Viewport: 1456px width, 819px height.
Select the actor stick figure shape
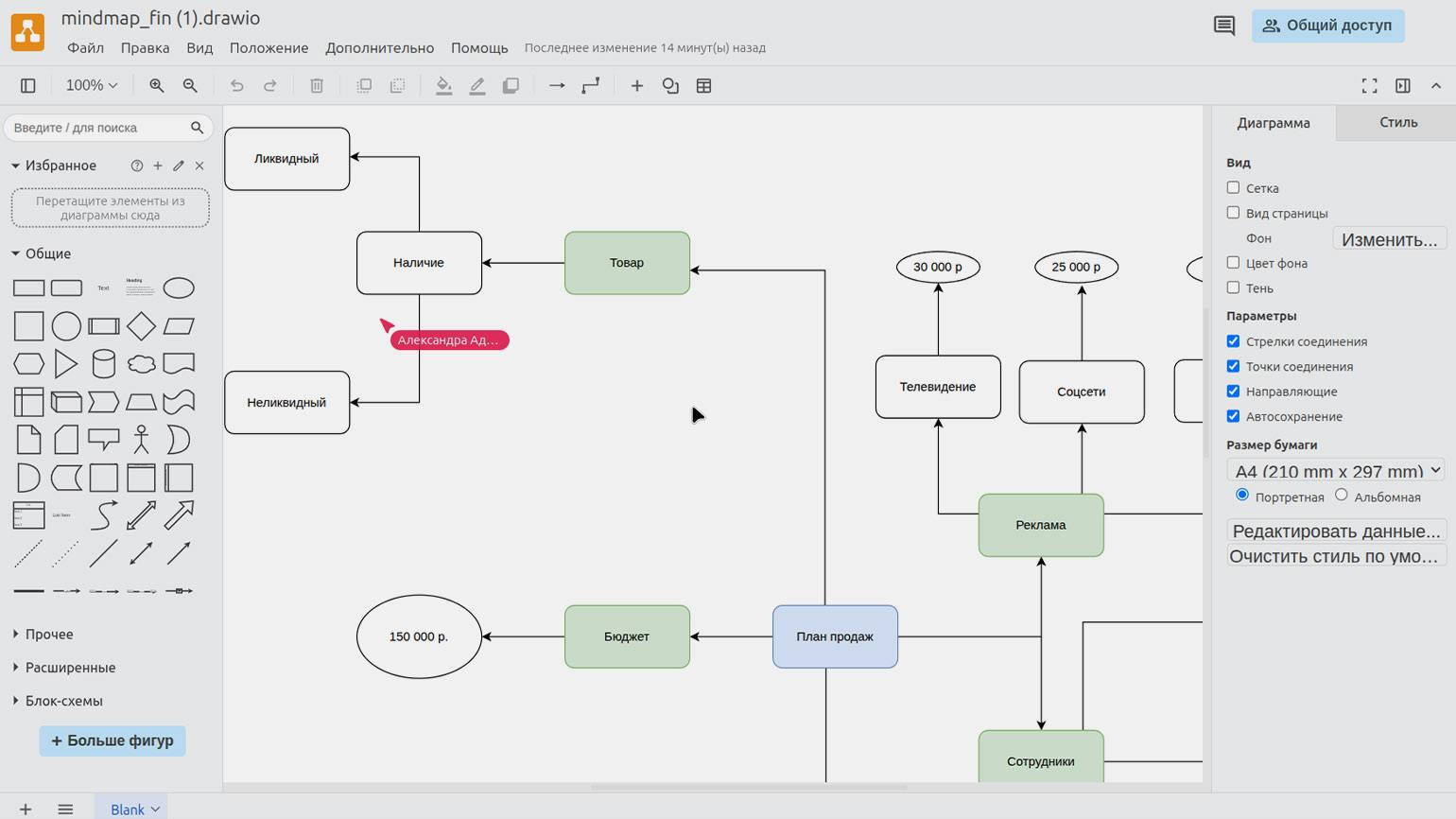[141, 440]
